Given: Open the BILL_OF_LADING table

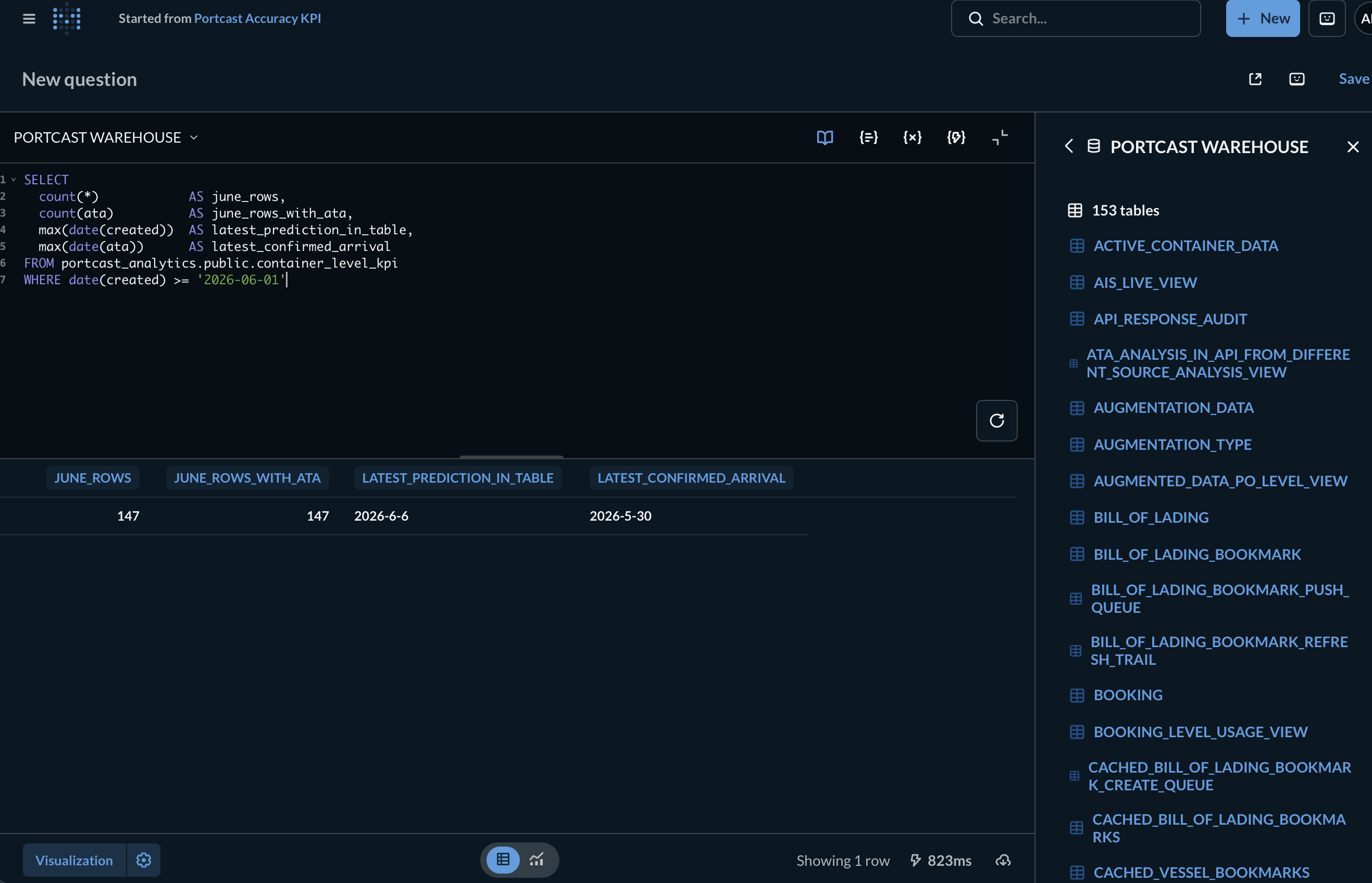Looking at the screenshot, I should [x=1151, y=518].
